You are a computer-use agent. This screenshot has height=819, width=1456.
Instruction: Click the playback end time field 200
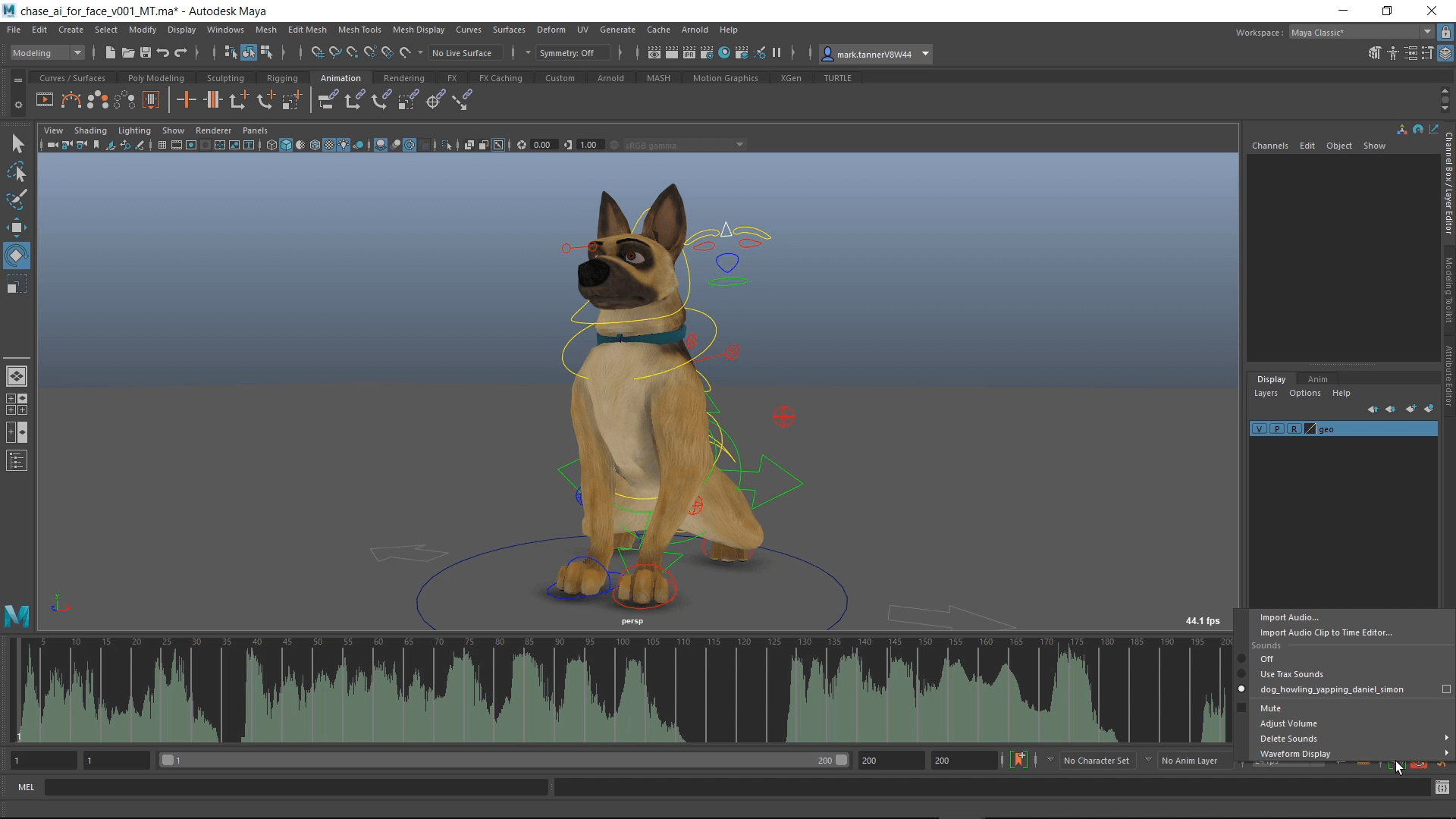coord(891,761)
